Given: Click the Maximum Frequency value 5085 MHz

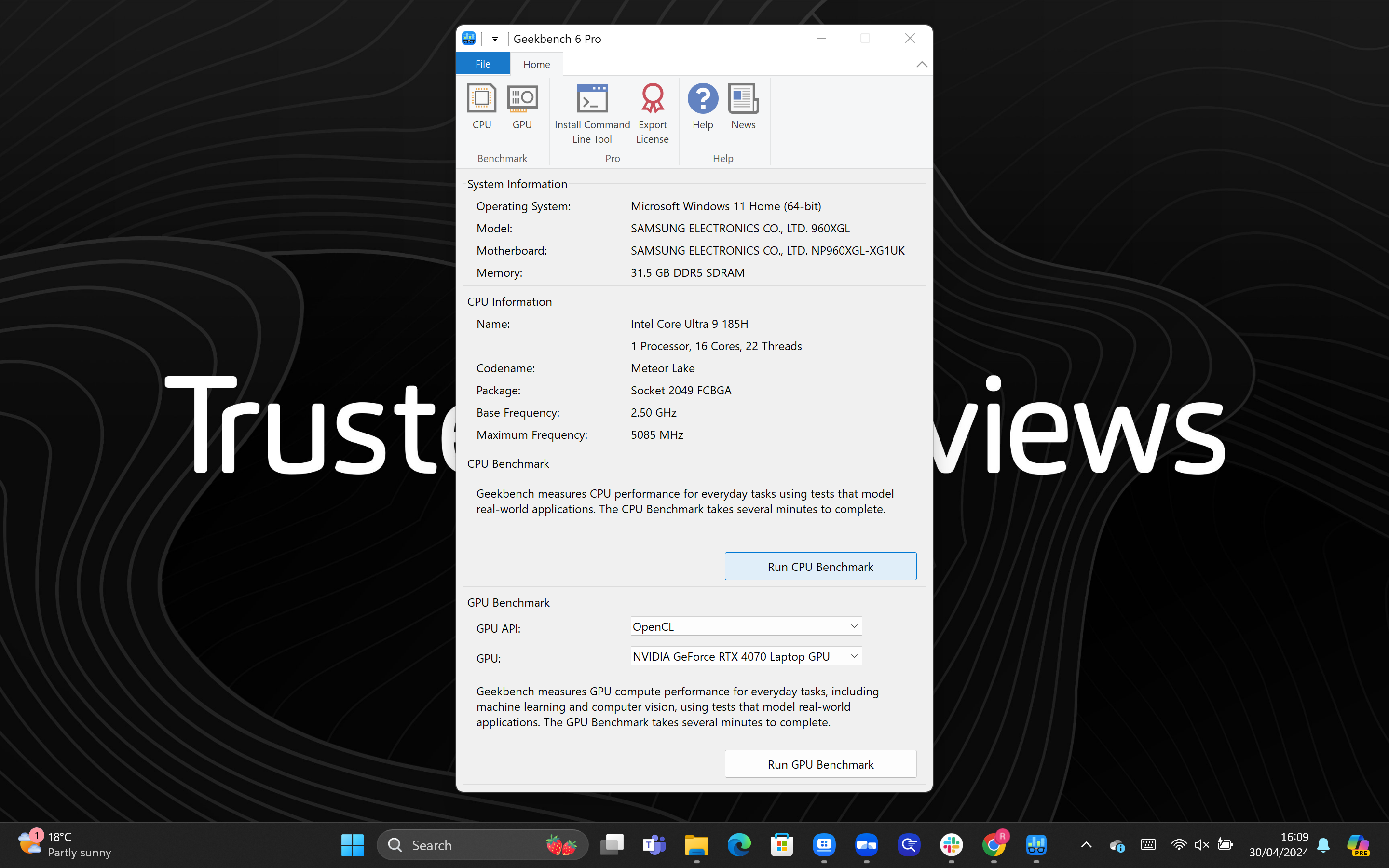Looking at the screenshot, I should tap(656, 434).
